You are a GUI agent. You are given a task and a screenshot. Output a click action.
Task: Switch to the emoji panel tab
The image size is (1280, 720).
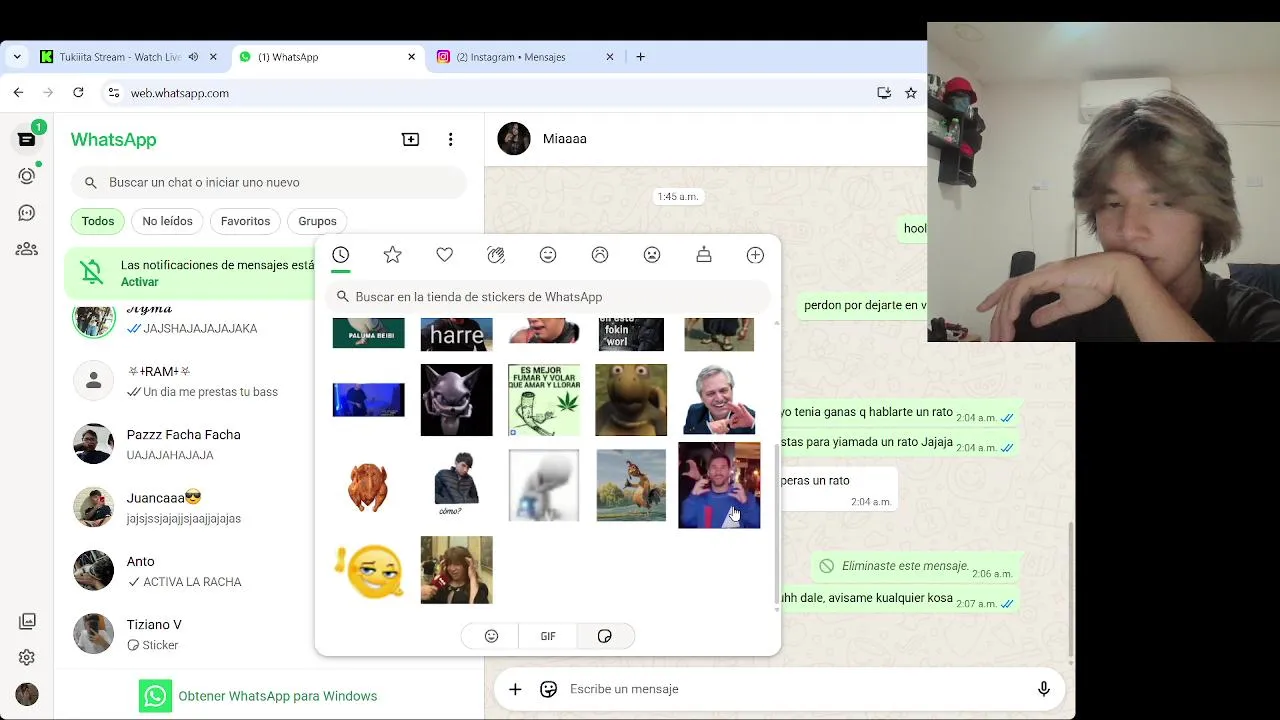(x=491, y=636)
